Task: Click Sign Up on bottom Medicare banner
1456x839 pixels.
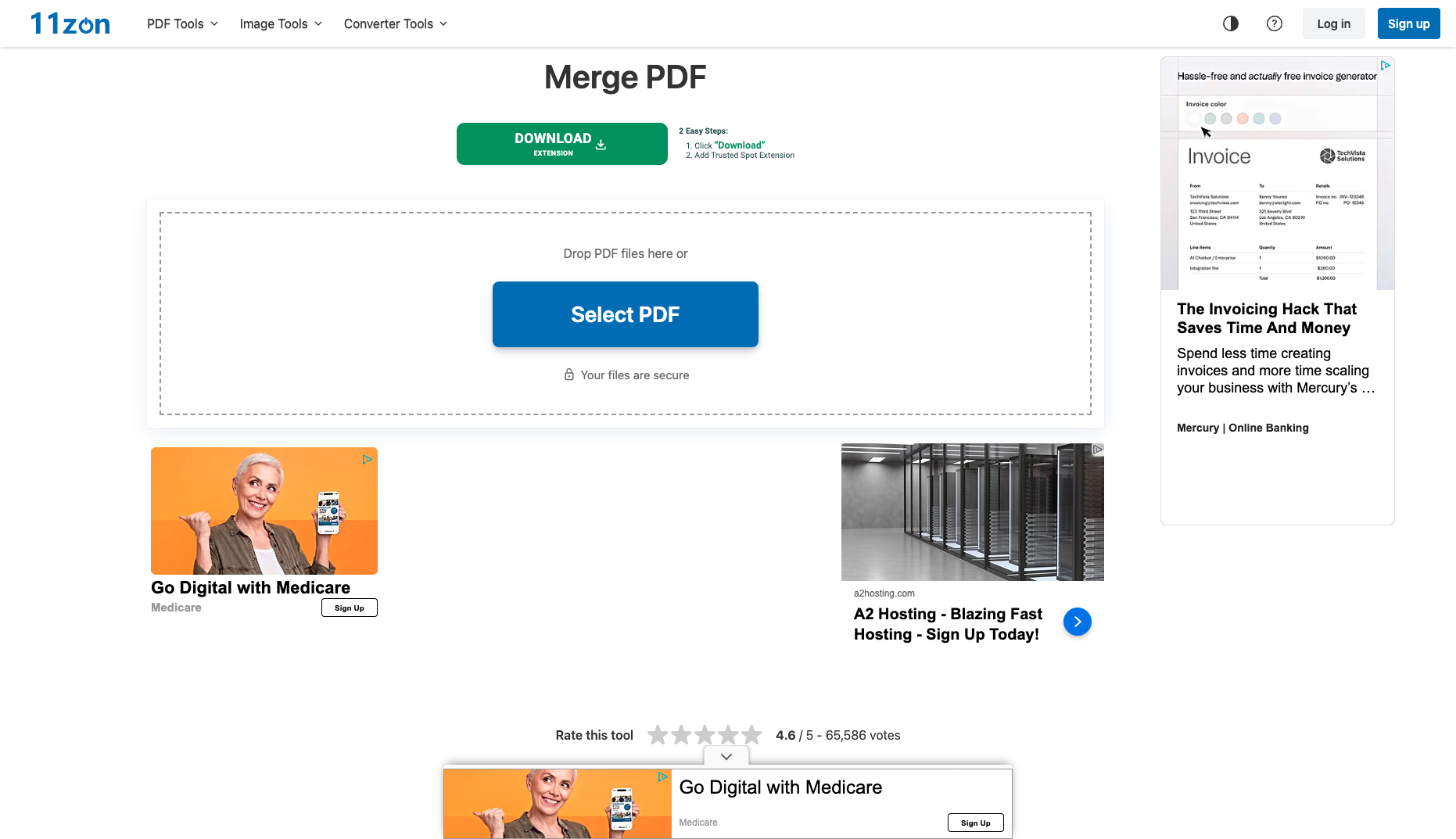Action: pos(976,823)
